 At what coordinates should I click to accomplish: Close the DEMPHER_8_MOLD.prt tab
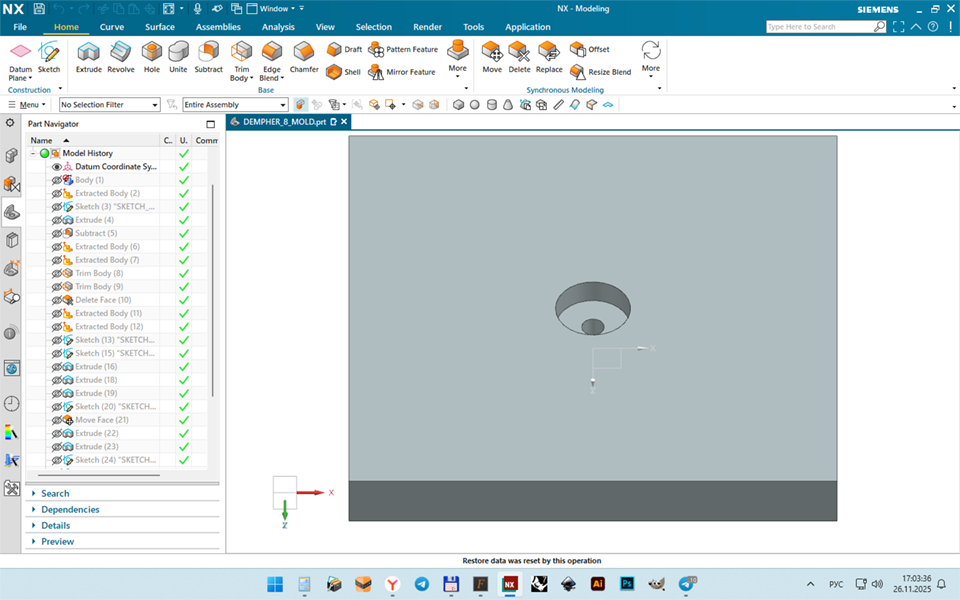click(x=344, y=122)
